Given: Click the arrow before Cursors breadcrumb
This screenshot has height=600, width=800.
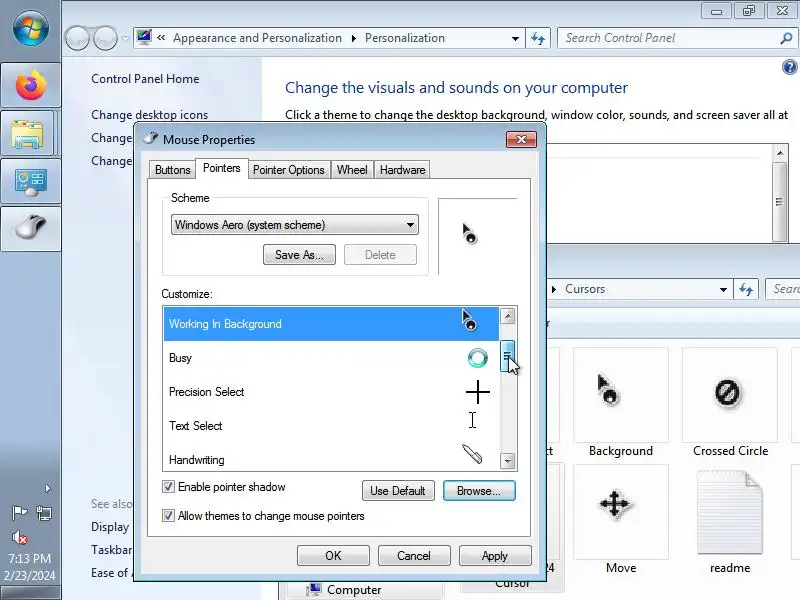Looking at the screenshot, I should [x=554, y=289].
